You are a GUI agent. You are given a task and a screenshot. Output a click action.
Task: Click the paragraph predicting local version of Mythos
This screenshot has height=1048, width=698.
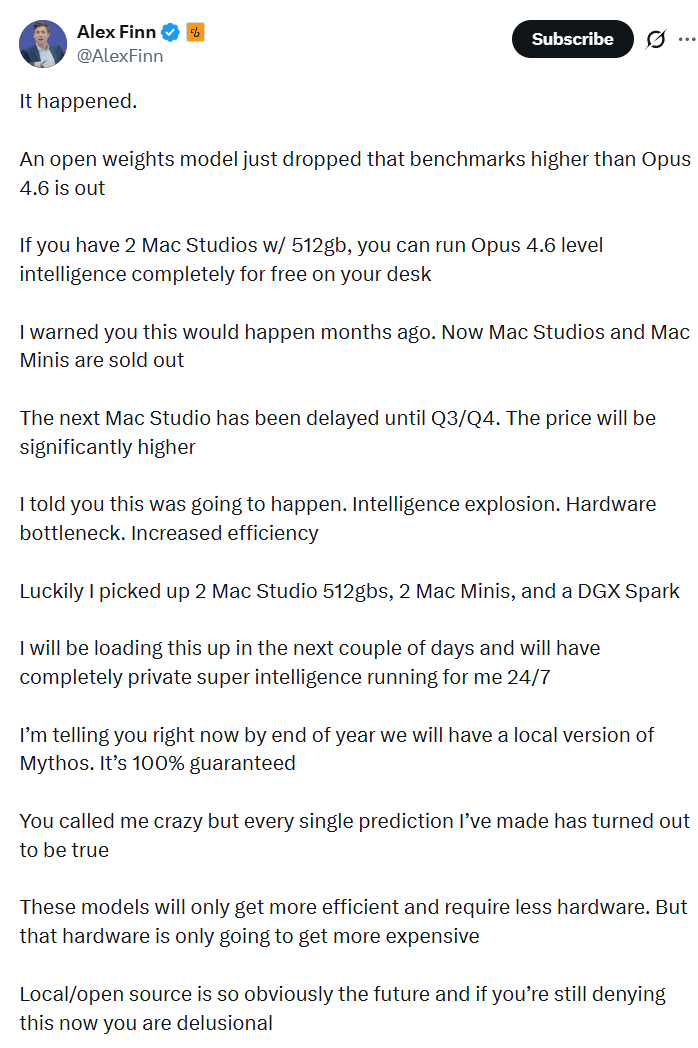[x=335, y=749]
